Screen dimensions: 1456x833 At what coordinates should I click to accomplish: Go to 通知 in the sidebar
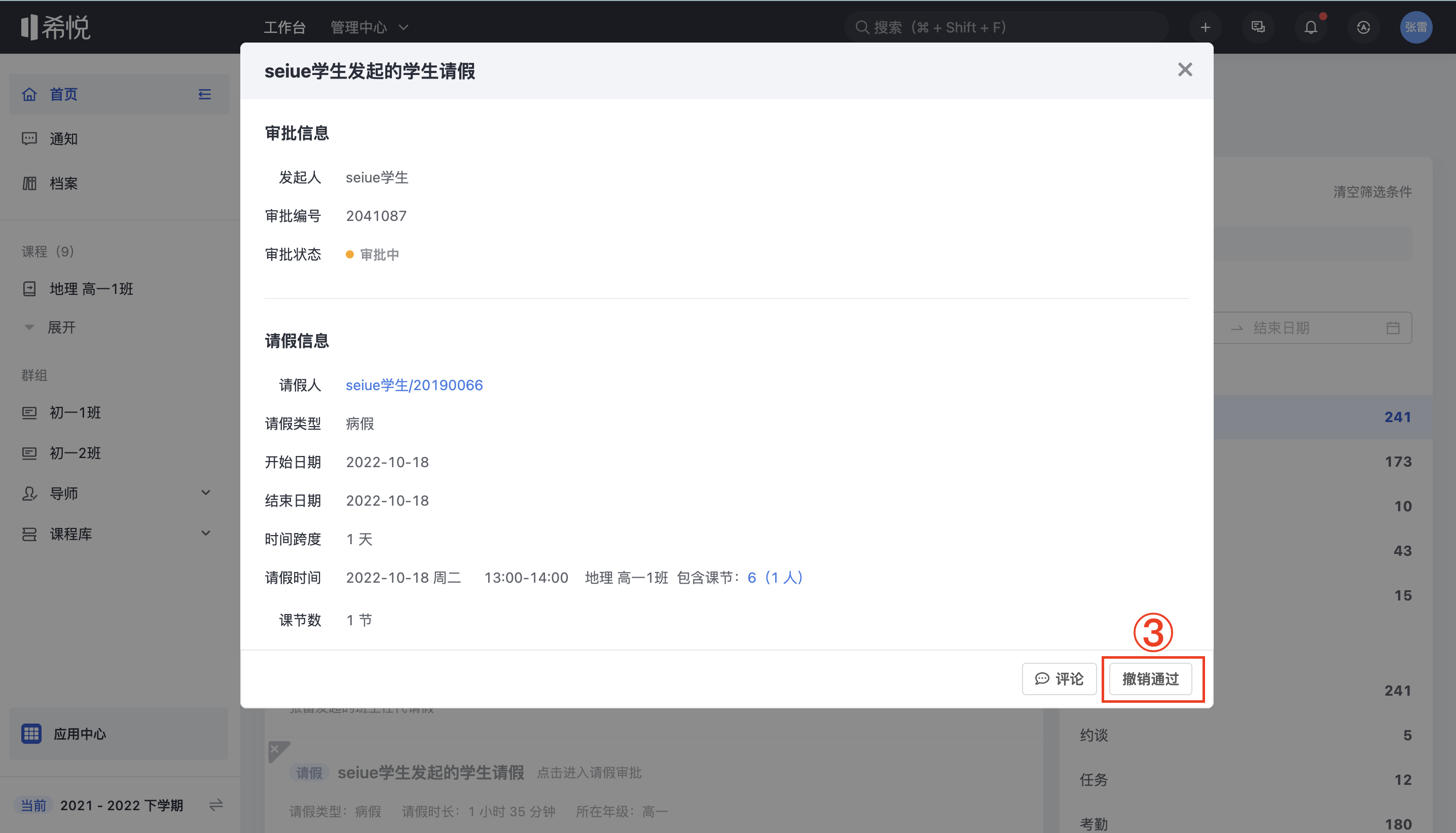[x=63, y=138]
